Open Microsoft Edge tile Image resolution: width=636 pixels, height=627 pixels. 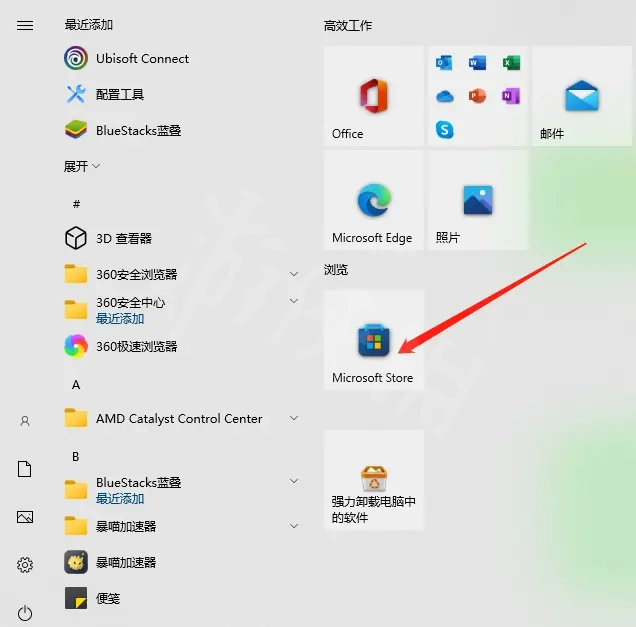pos(373,201)
